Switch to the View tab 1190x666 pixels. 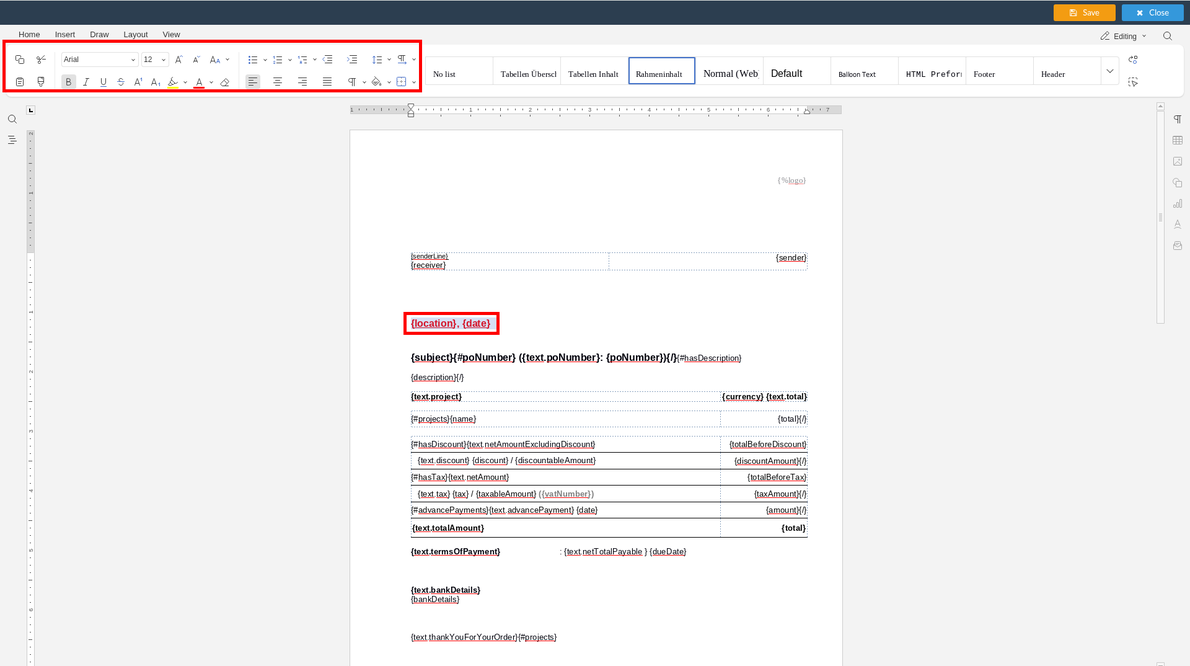[171, 34]
